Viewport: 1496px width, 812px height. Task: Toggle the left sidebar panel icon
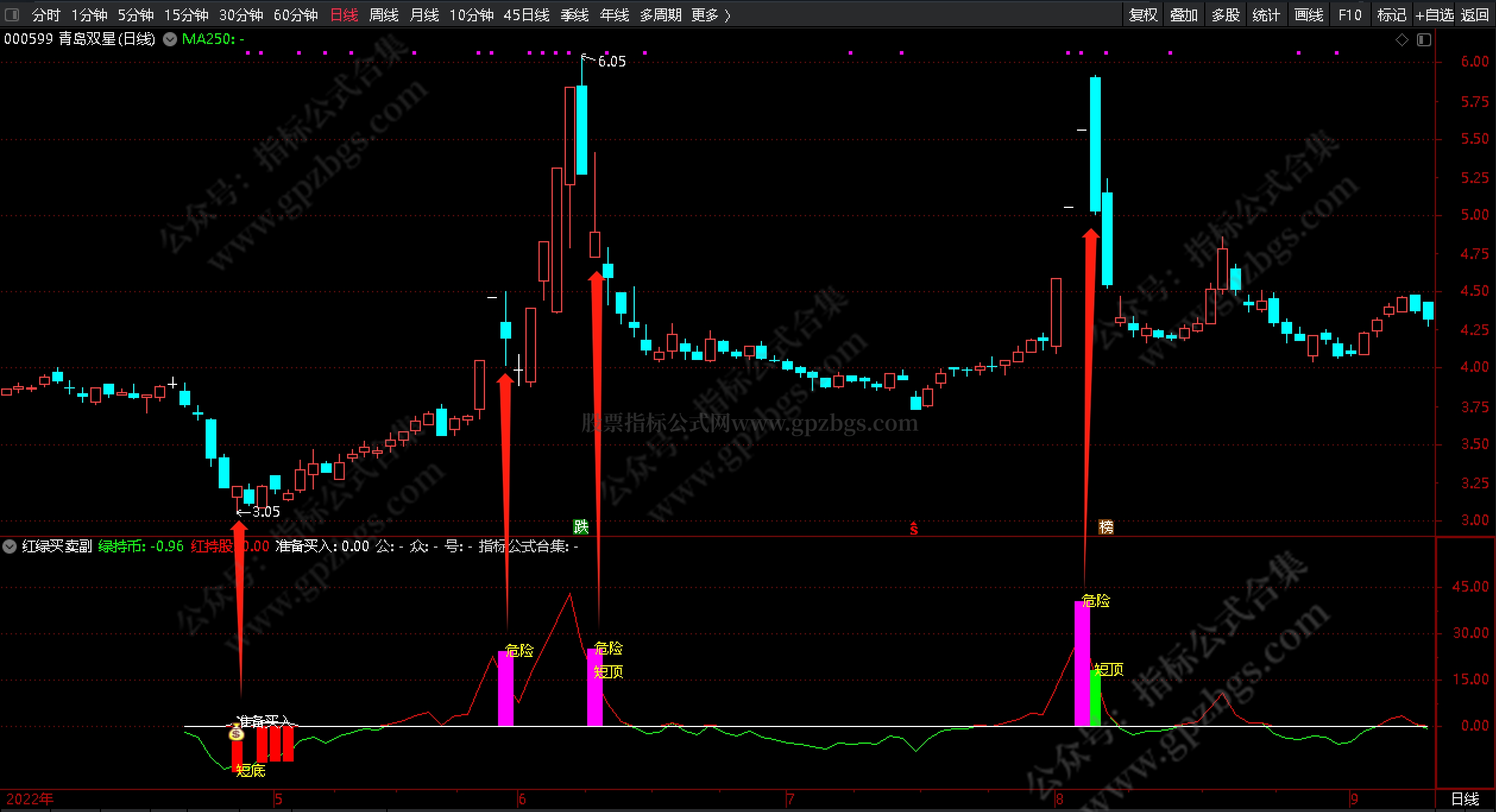coord(11,14)
